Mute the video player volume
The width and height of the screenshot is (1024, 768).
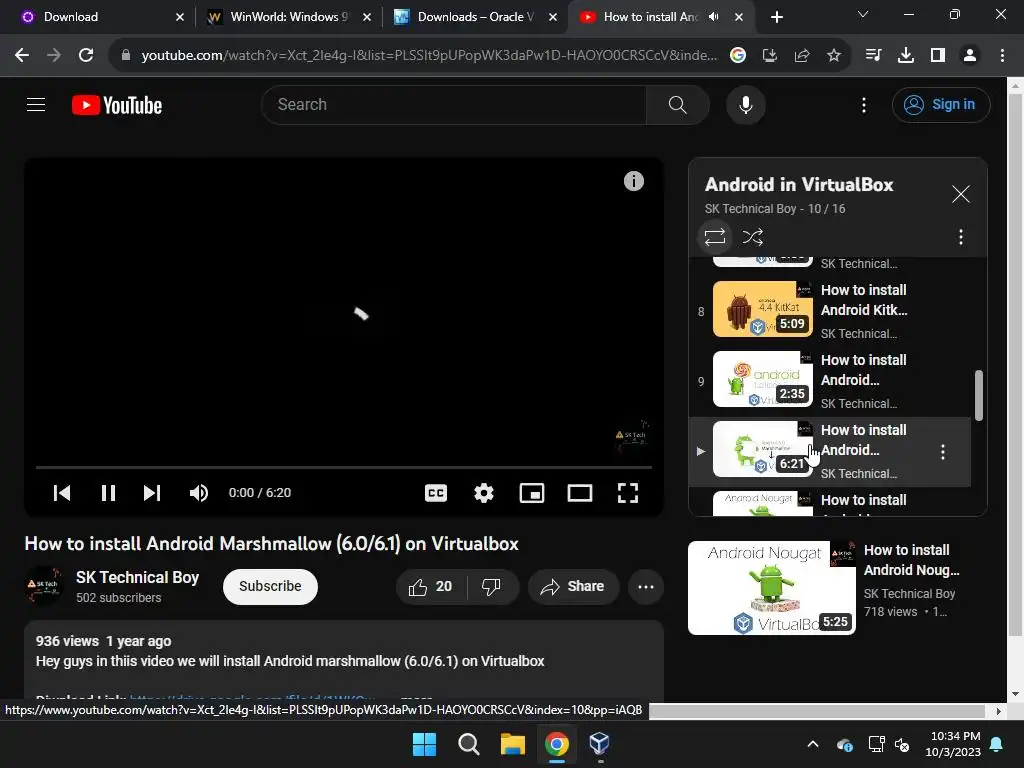pos(199,493)
